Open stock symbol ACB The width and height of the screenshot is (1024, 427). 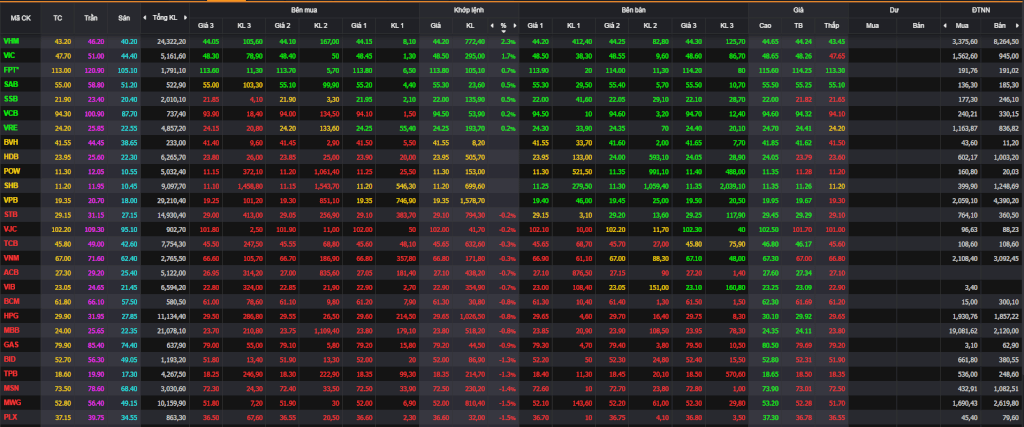point(10,271)
